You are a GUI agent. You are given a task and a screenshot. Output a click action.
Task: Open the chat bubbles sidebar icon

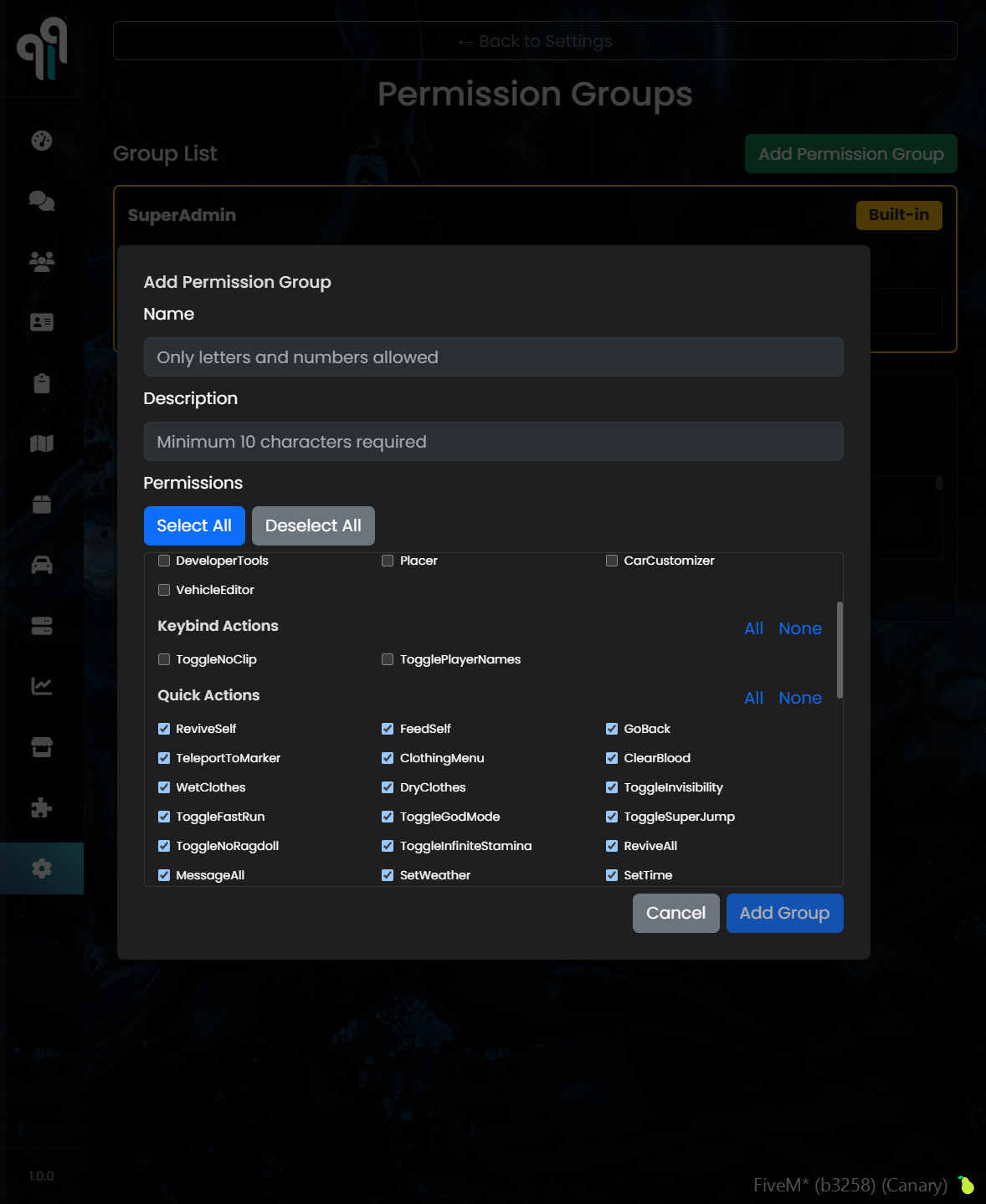pyautogui.click(x=42, y=201)
